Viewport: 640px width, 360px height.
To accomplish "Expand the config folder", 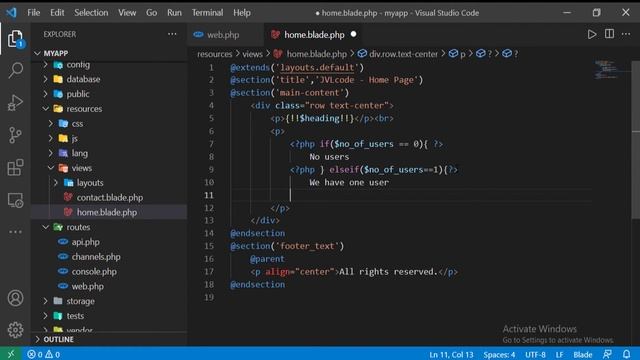I will 78,64.
